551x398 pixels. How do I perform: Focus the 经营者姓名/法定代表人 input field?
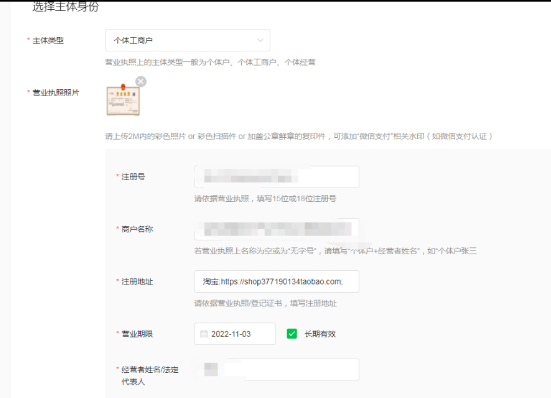277,369
